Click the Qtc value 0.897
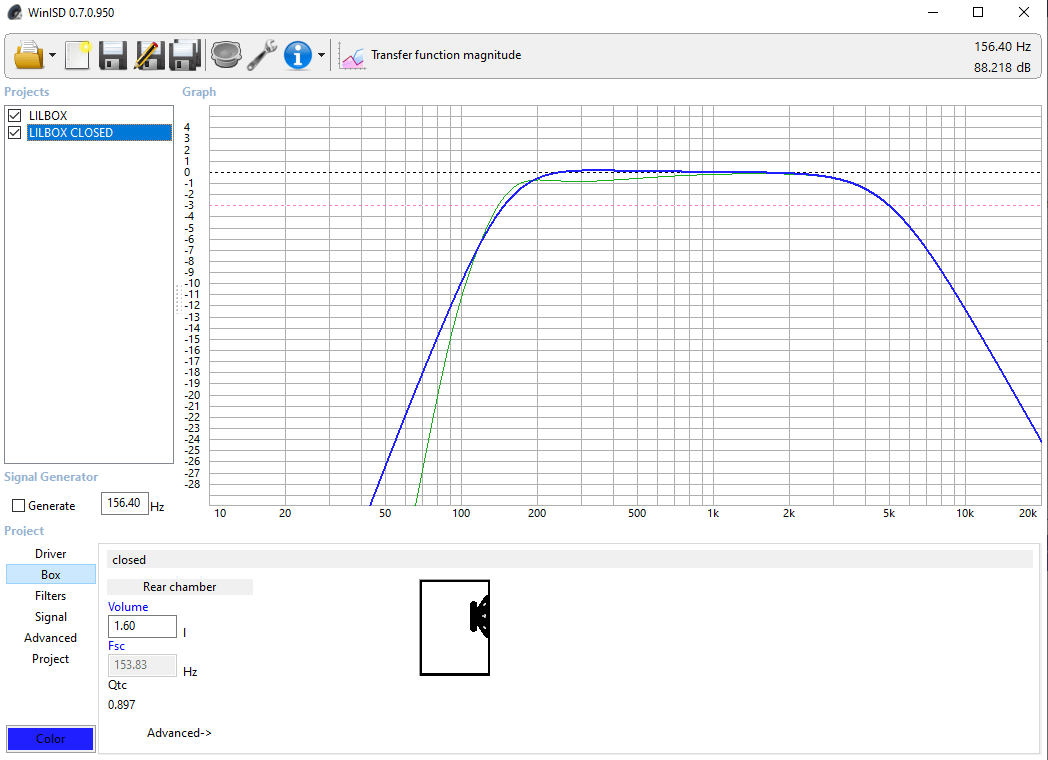 [x=122, y=705]
